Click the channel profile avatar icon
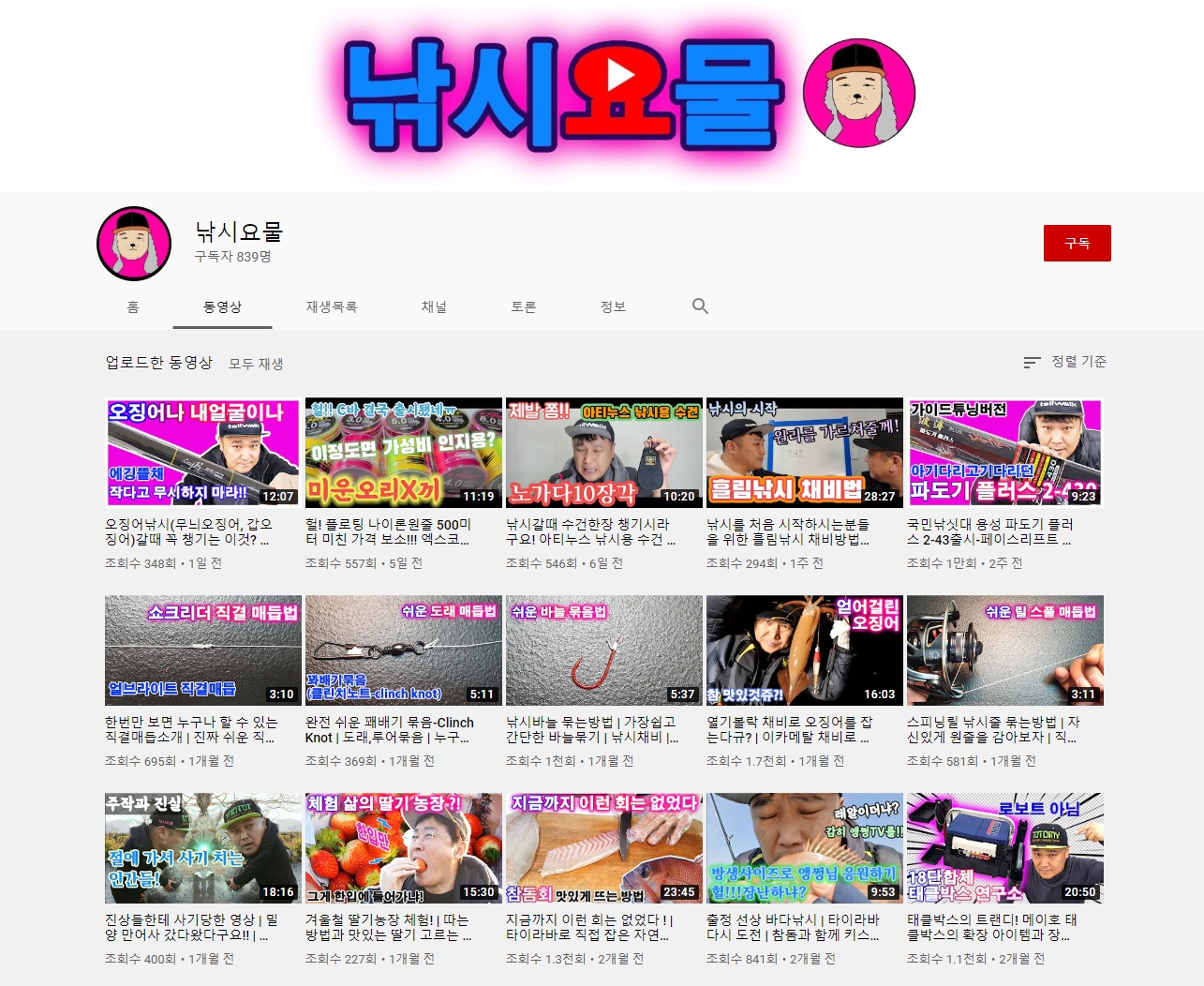1204x986 pixels. (134, 244)
